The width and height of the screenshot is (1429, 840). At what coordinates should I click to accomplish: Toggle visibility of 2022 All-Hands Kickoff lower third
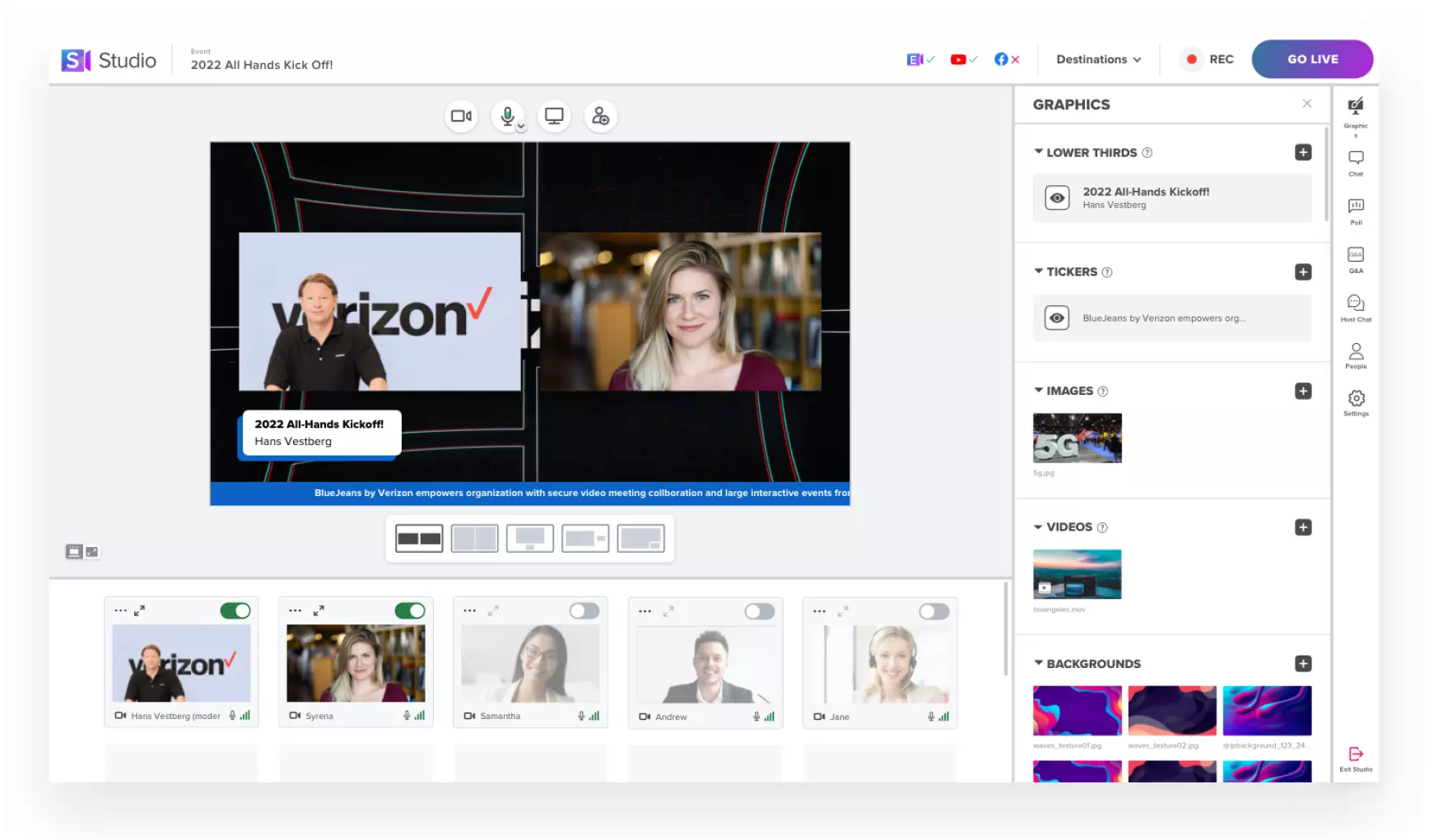click(1057, 198)
